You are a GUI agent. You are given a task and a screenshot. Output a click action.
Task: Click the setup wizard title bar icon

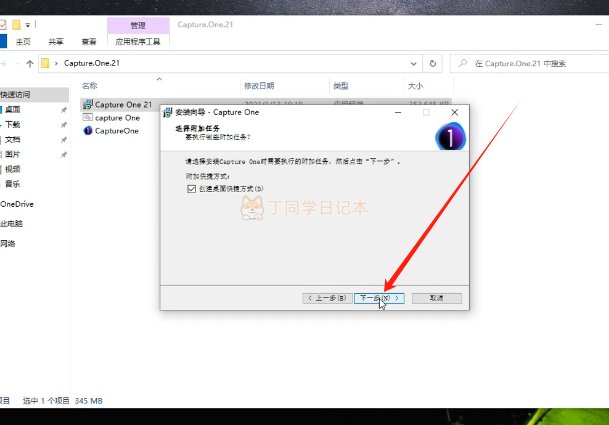pyautogui.click(x=168, y=112)
